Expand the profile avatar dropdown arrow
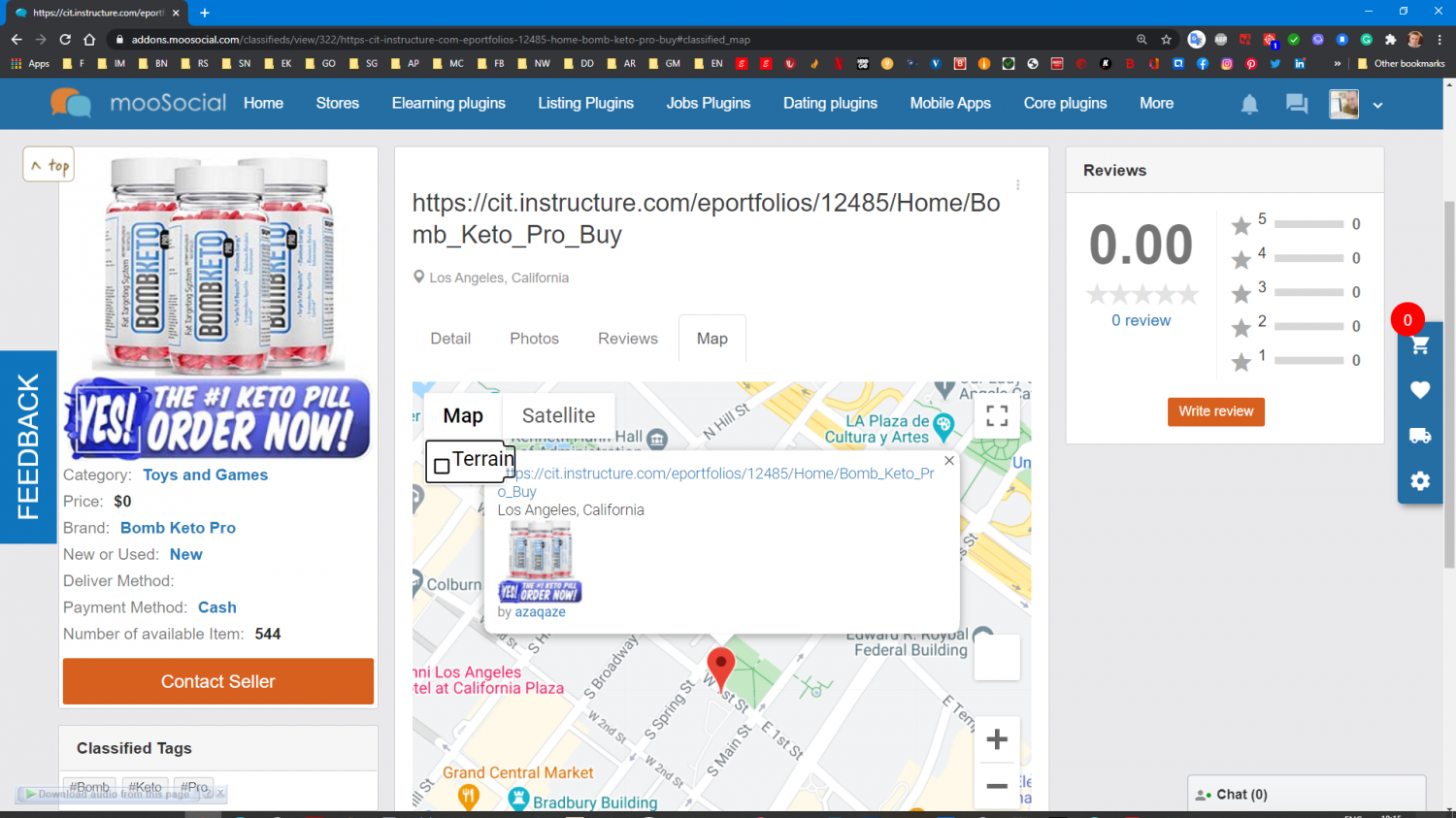1456x818 pixels. 1377,105
